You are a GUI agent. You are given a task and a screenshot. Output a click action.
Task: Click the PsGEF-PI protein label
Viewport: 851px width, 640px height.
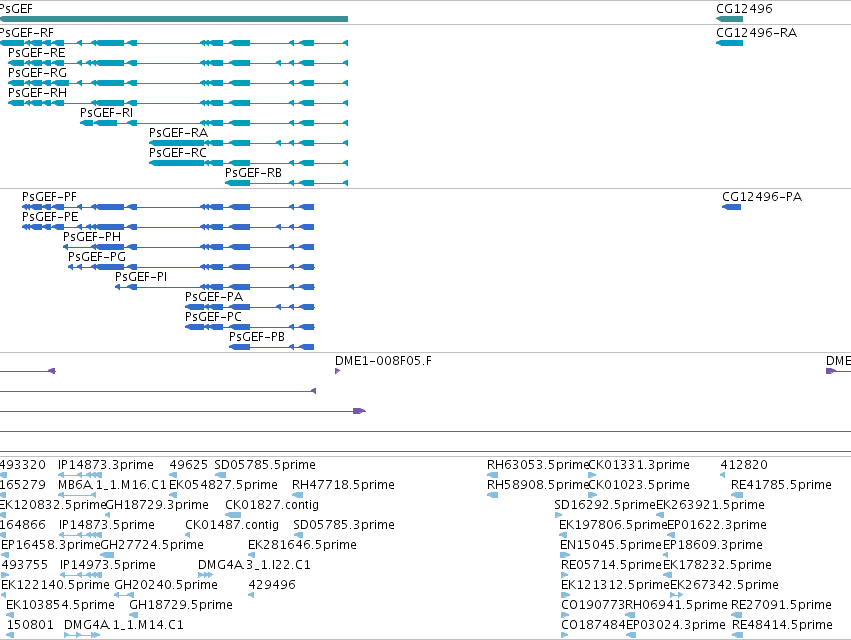tap(141, 277)
